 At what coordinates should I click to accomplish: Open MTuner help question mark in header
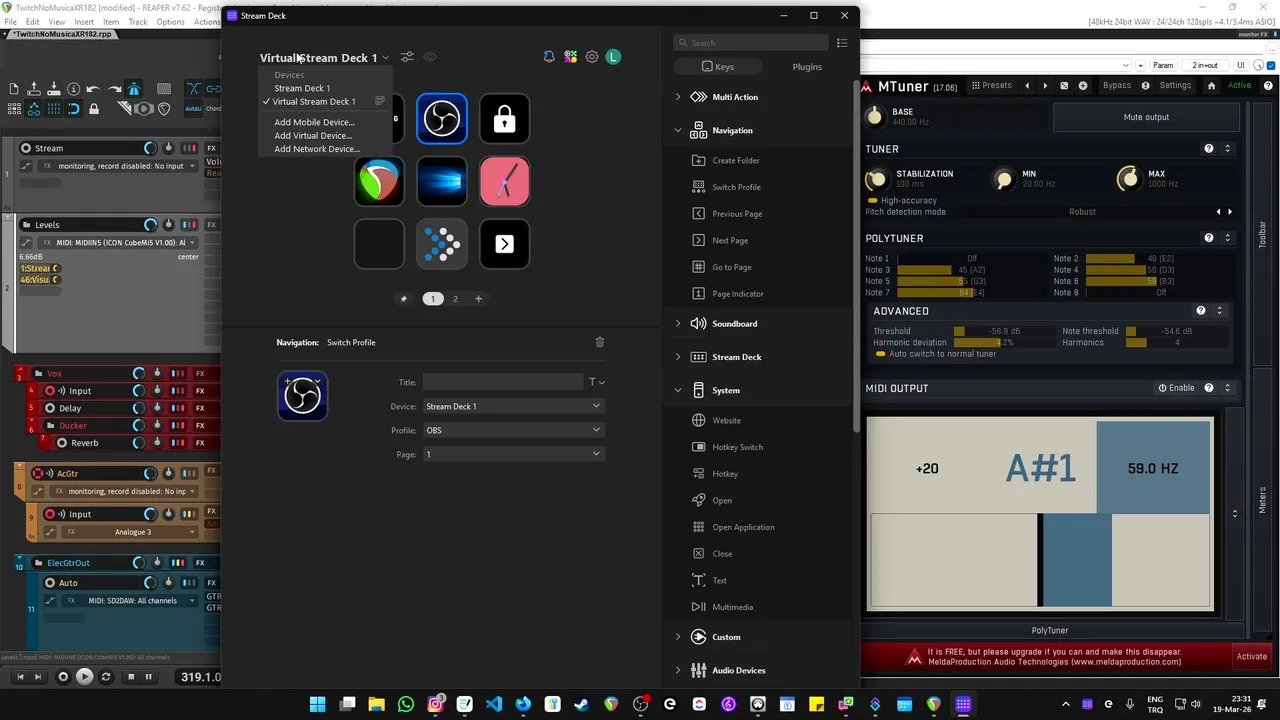point(1268,86)
